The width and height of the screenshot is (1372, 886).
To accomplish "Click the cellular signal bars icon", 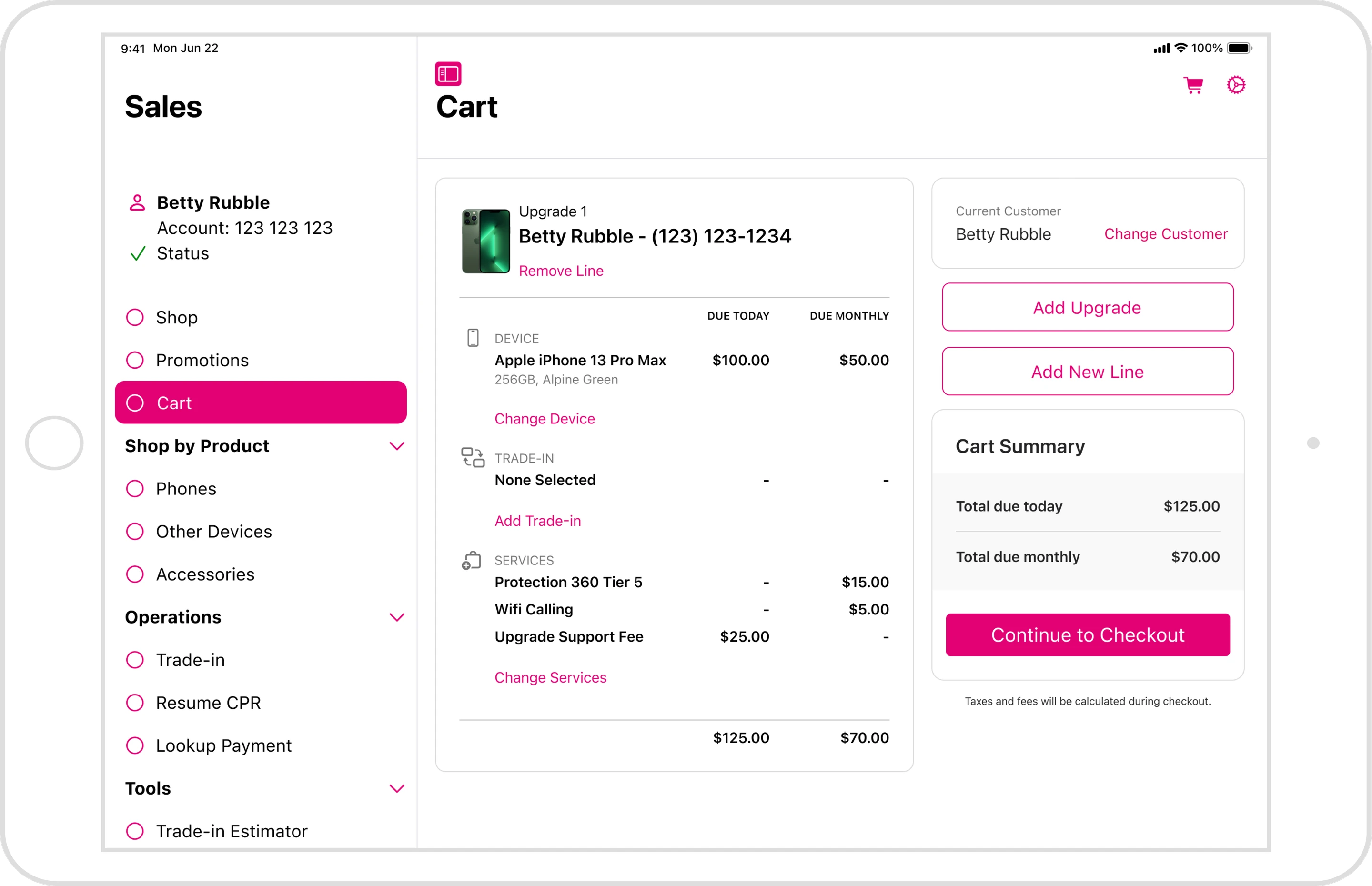I will pyautogui.click(x=1161, y=48).
